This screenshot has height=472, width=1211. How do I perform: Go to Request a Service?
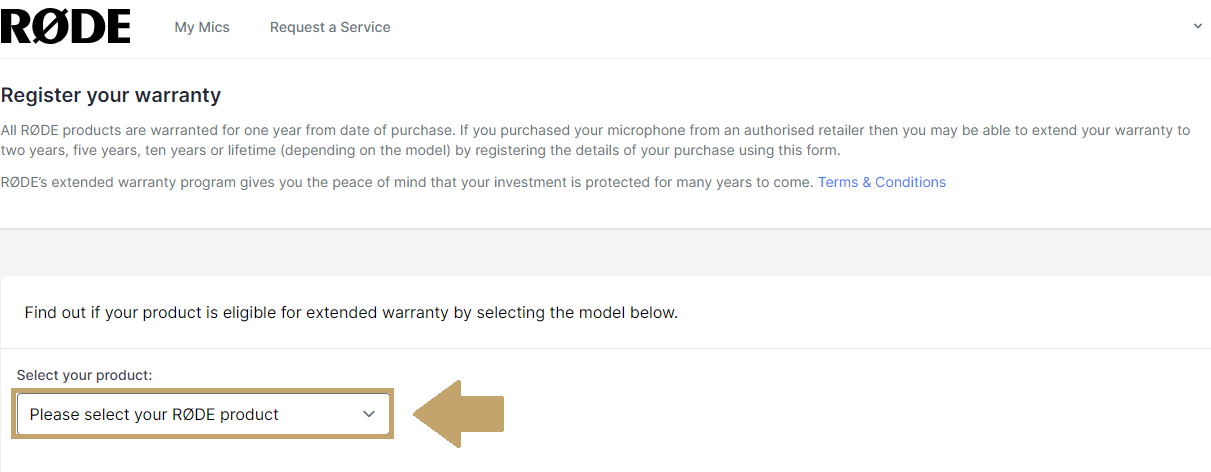(x=330, y=27)
